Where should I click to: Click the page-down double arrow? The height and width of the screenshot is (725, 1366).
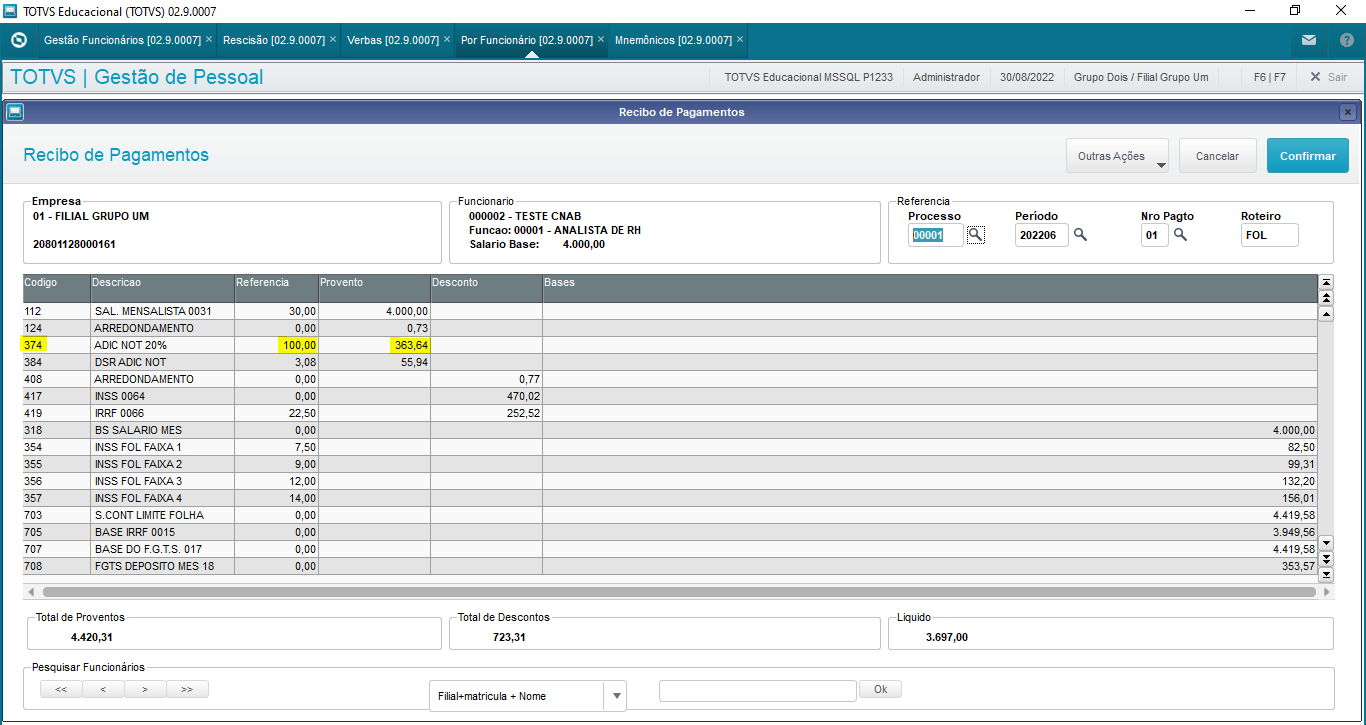click(1326, 558)
